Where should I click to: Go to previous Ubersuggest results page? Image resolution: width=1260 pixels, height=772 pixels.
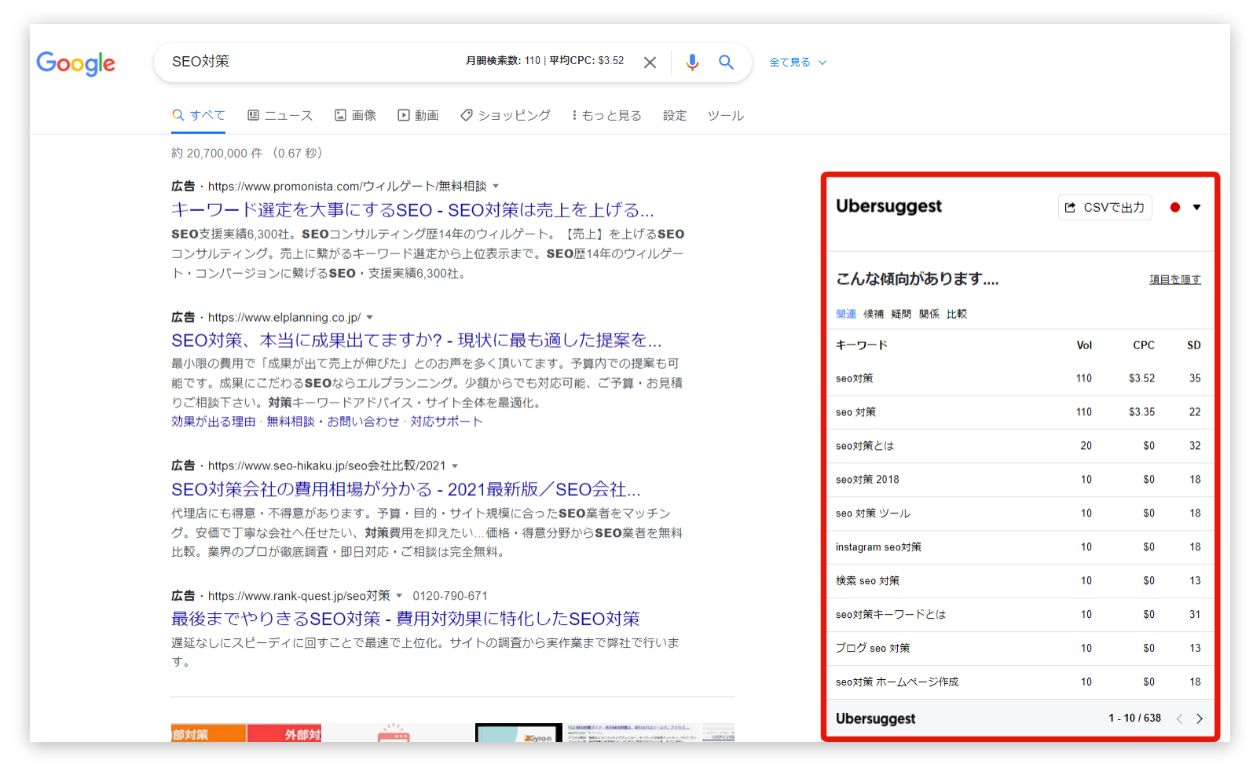pos(1179,718)
